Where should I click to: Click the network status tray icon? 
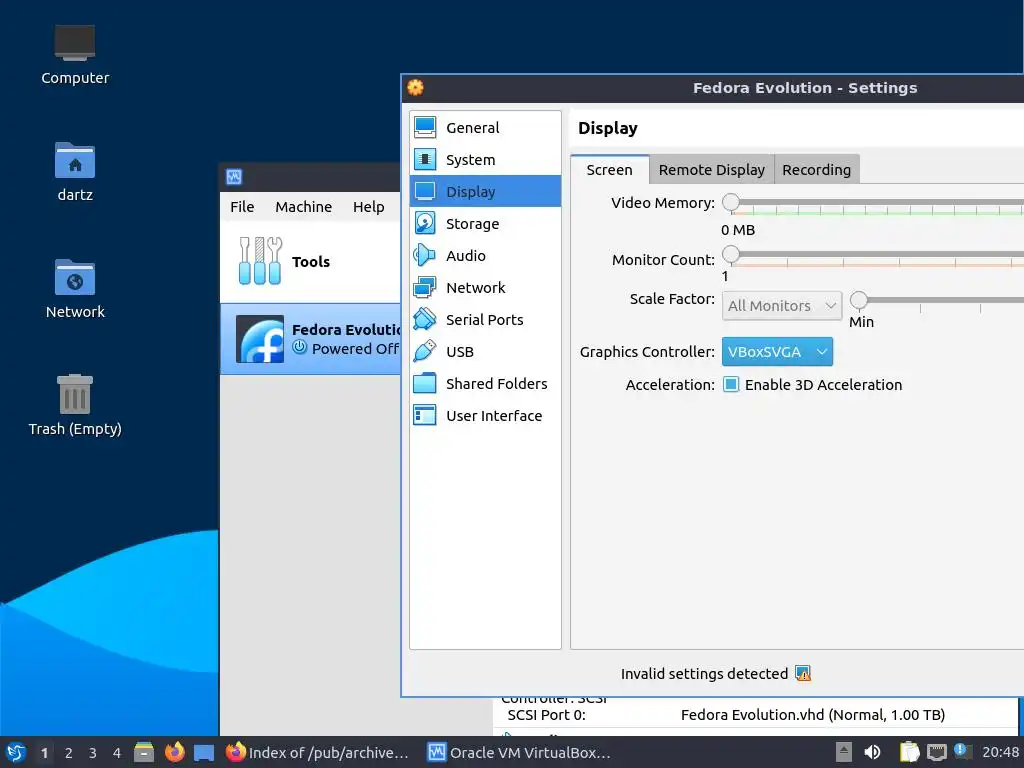[936, 752]
